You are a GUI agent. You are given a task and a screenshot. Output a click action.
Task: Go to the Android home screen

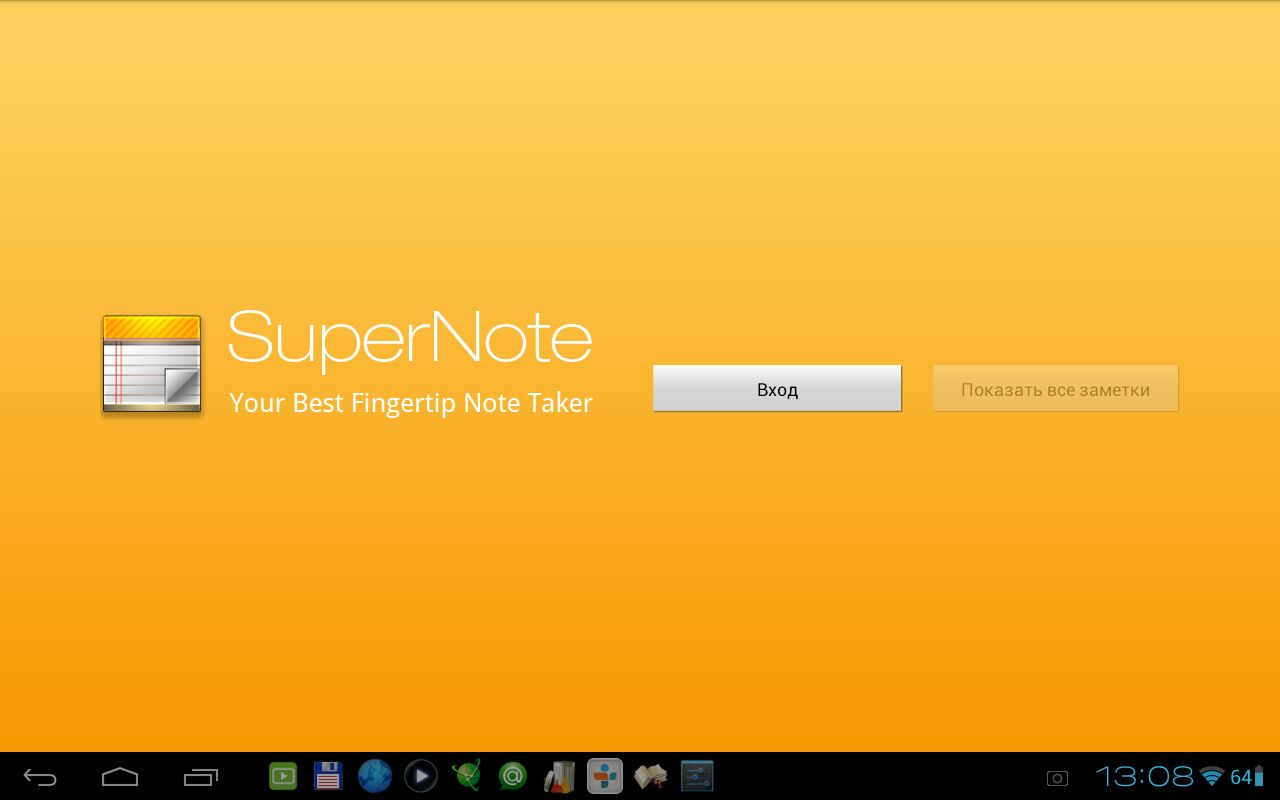120,777
